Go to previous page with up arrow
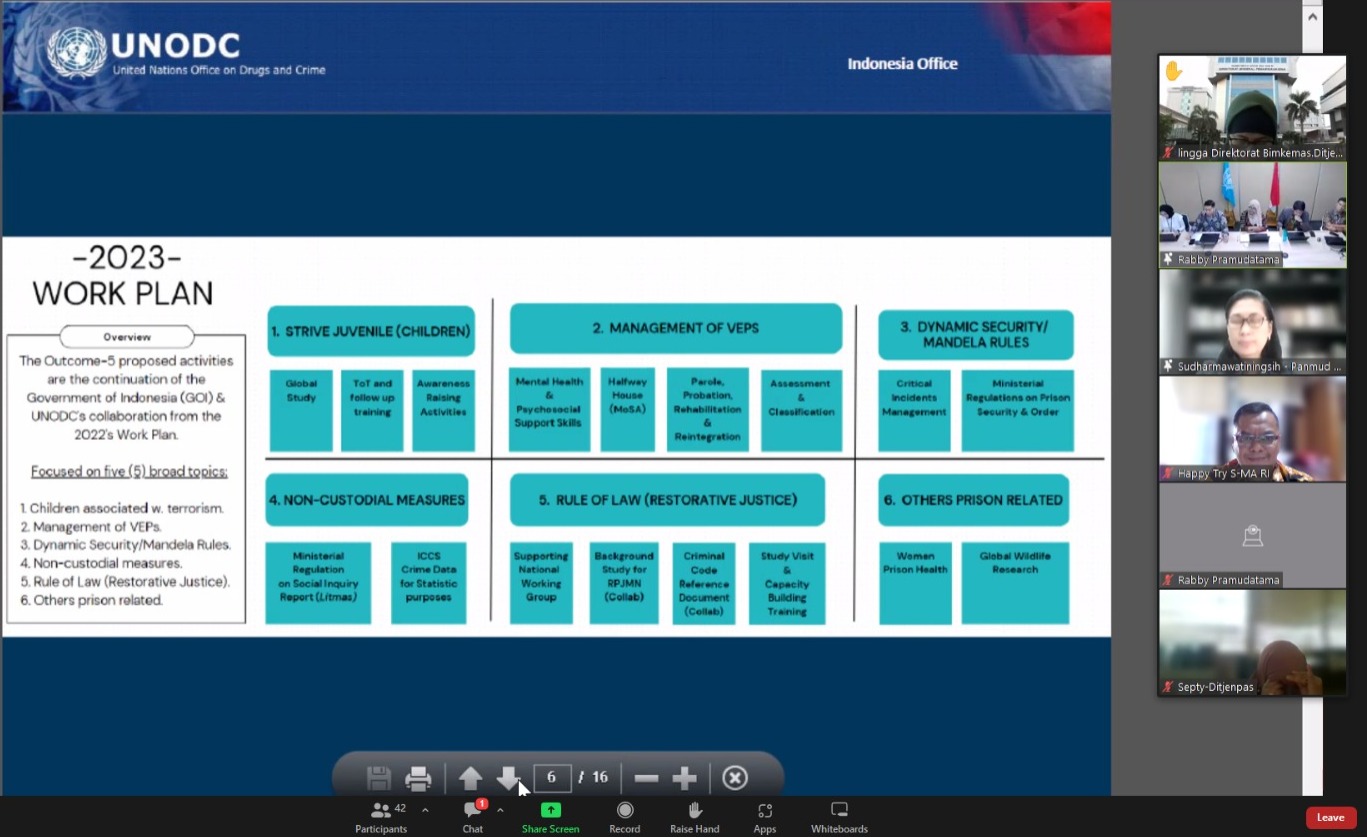Viewport: 1367px width, 837px height. pos(471,778)
